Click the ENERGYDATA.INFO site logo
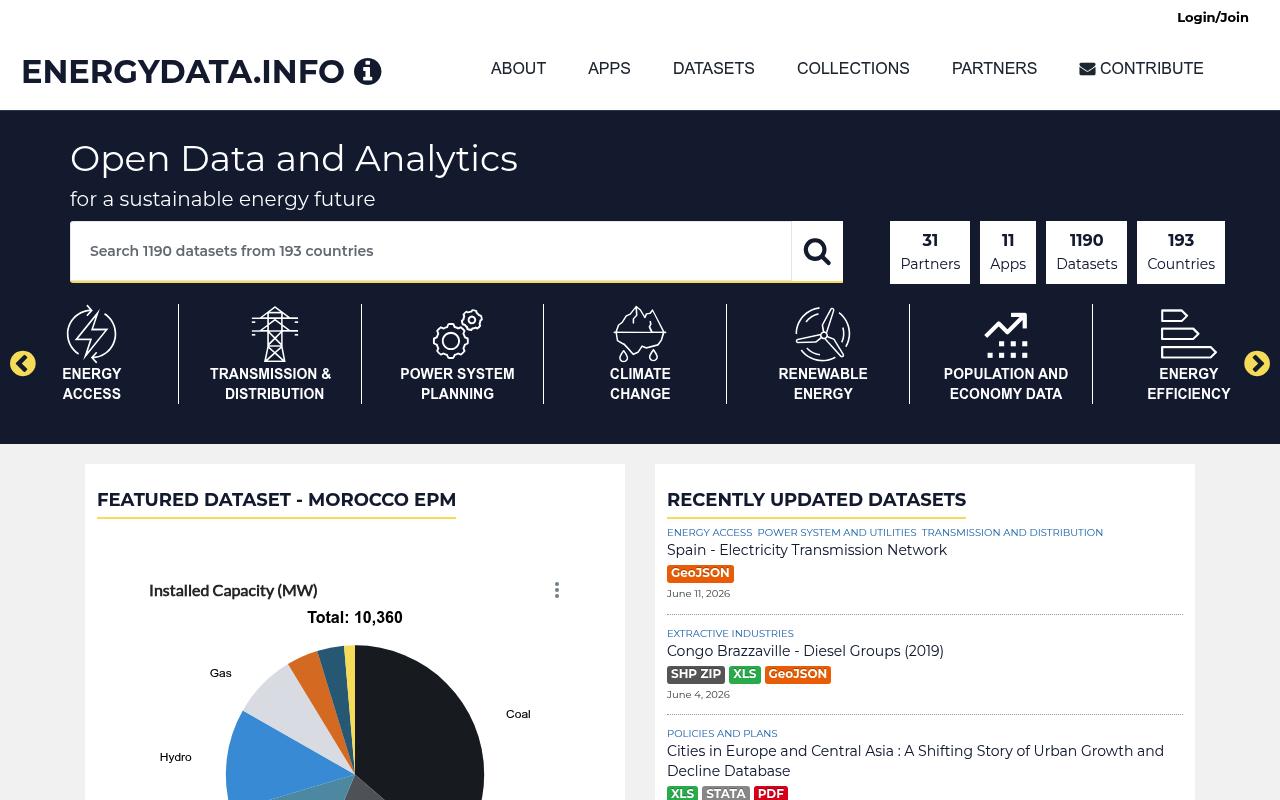 coord(183,72)
